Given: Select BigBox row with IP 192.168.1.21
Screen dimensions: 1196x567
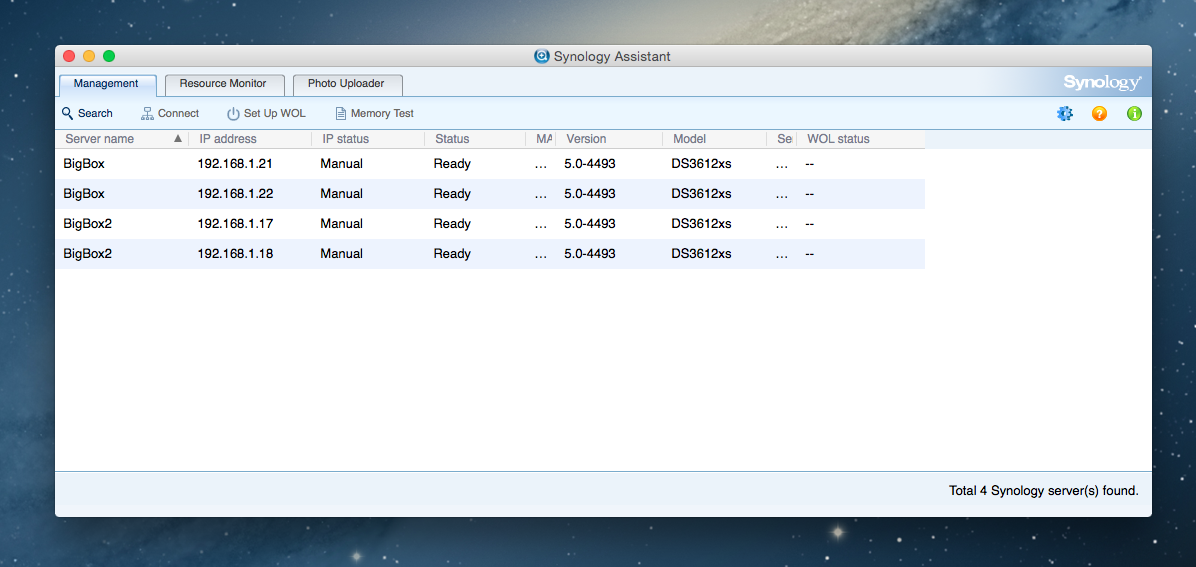Looking at the screenshot, I should (x=490, y=163).
